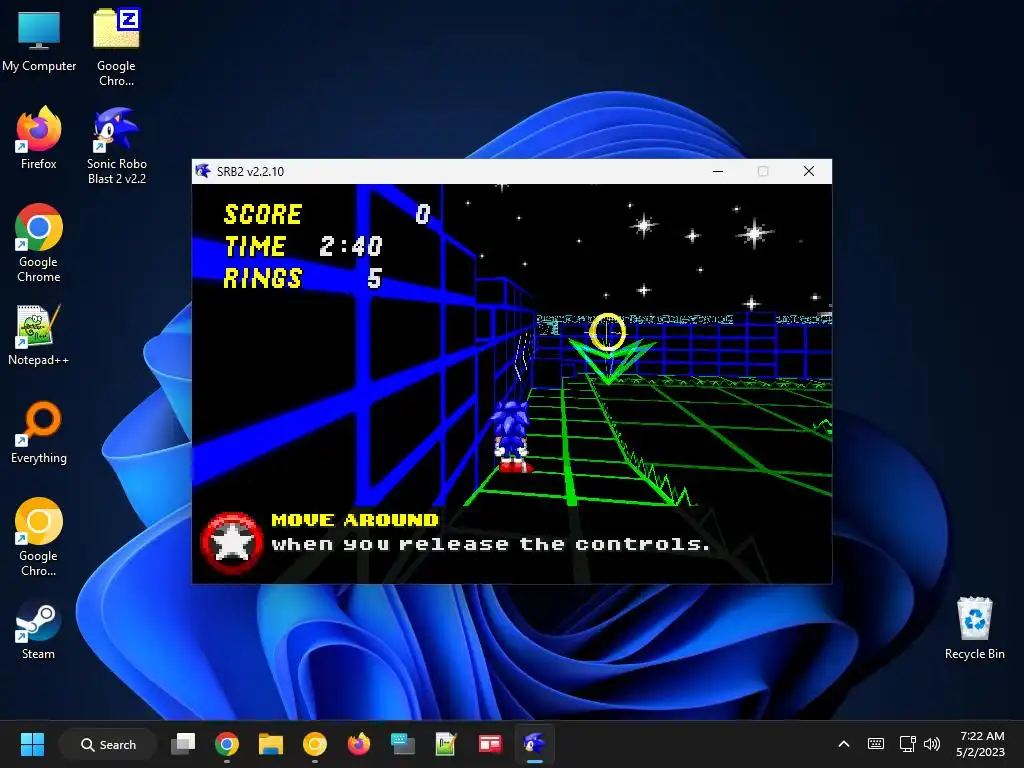This screenshot has height=768, width=1024.
Task: Click the Sonic character in the game view
Action: 513,436
